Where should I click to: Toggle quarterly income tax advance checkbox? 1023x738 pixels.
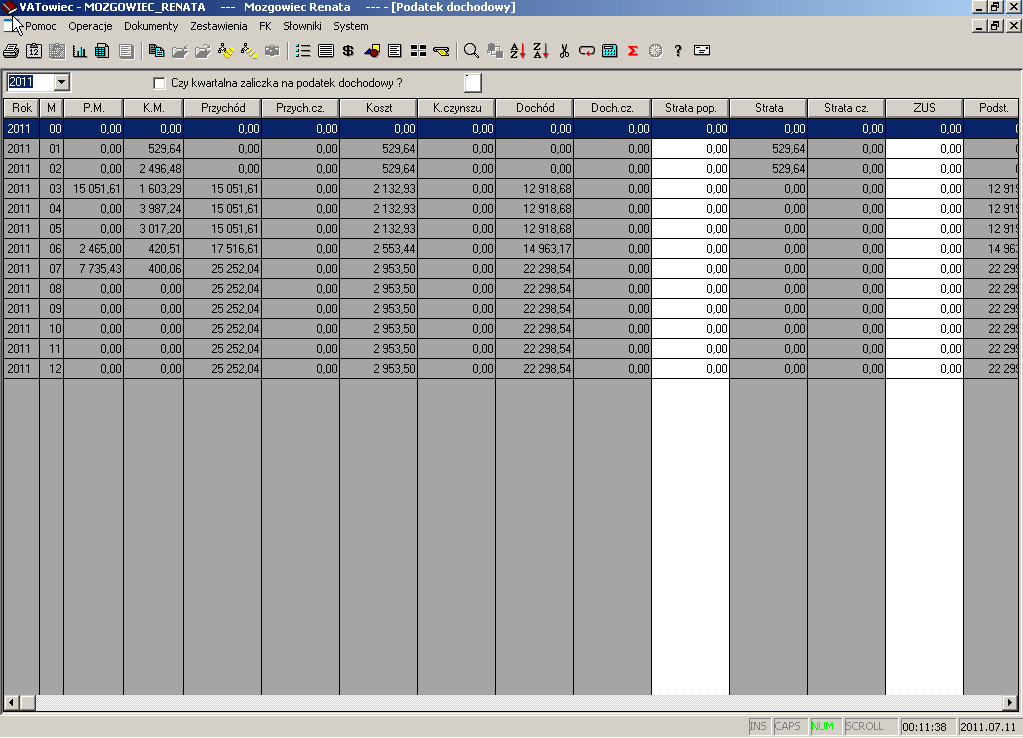pos(158,83)
